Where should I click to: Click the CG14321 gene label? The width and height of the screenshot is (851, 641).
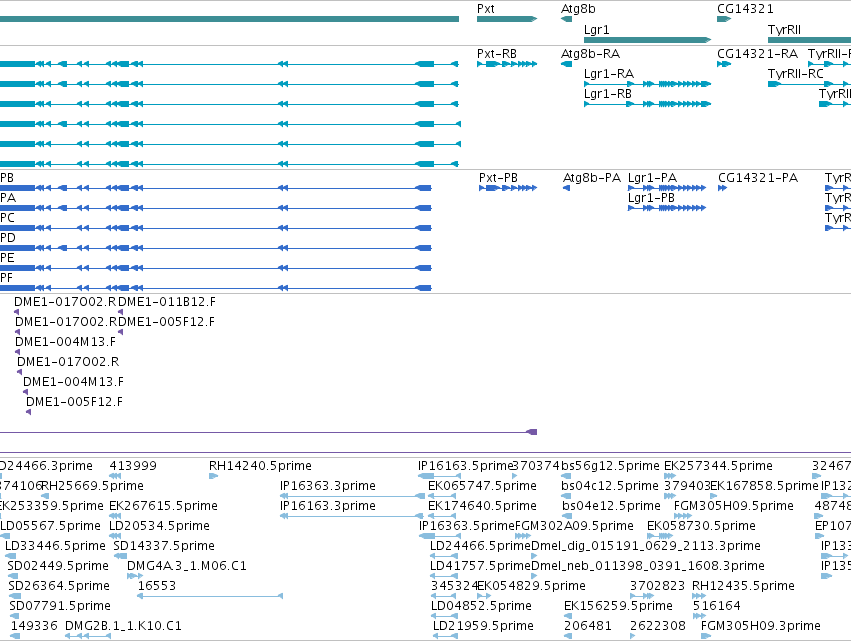pos(745,9)
